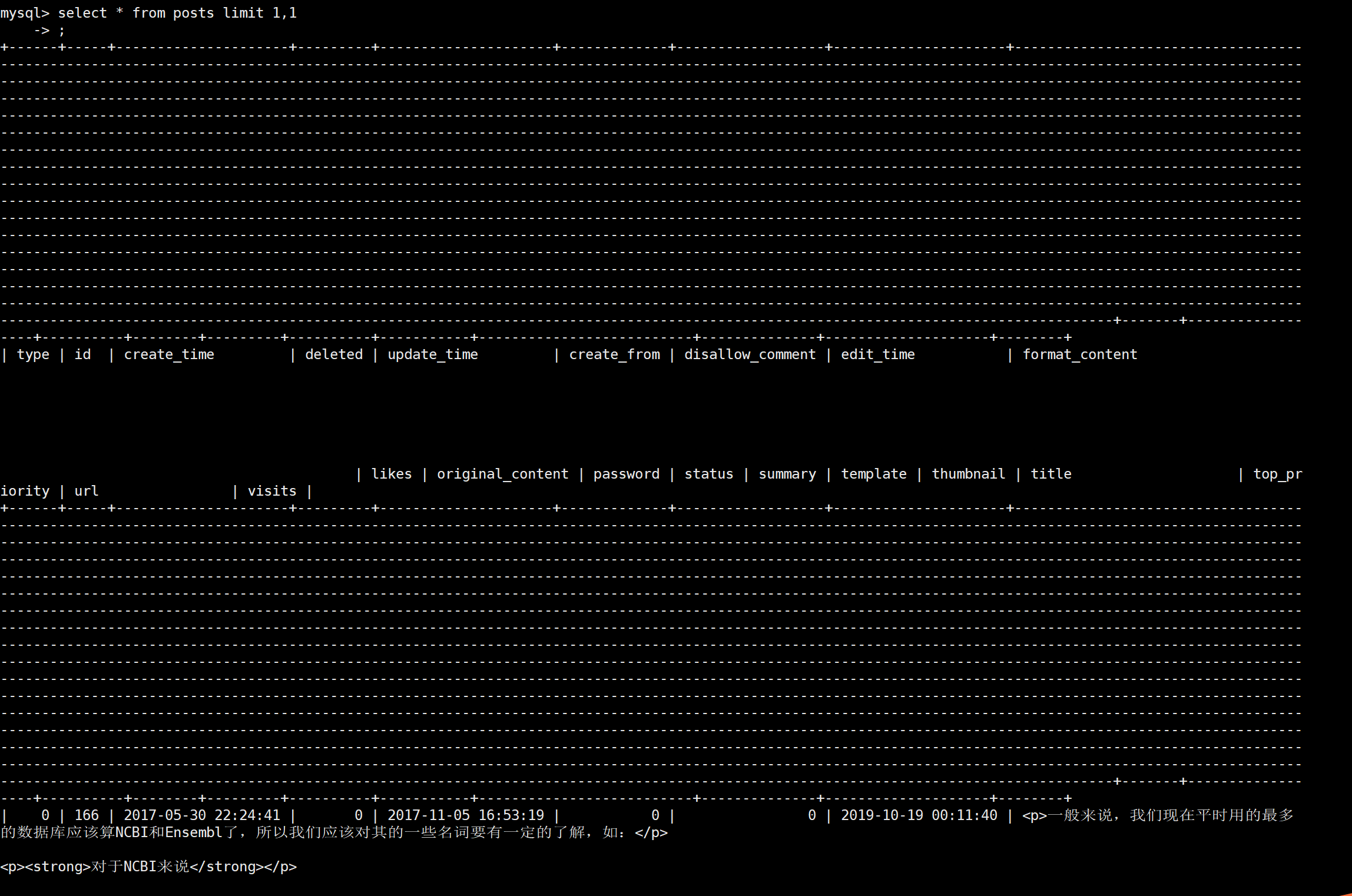Click the '<p><strong>对于NCBI来说</strong></p>' line
This screenshot has width=1352, height=896.
point(148,867)
